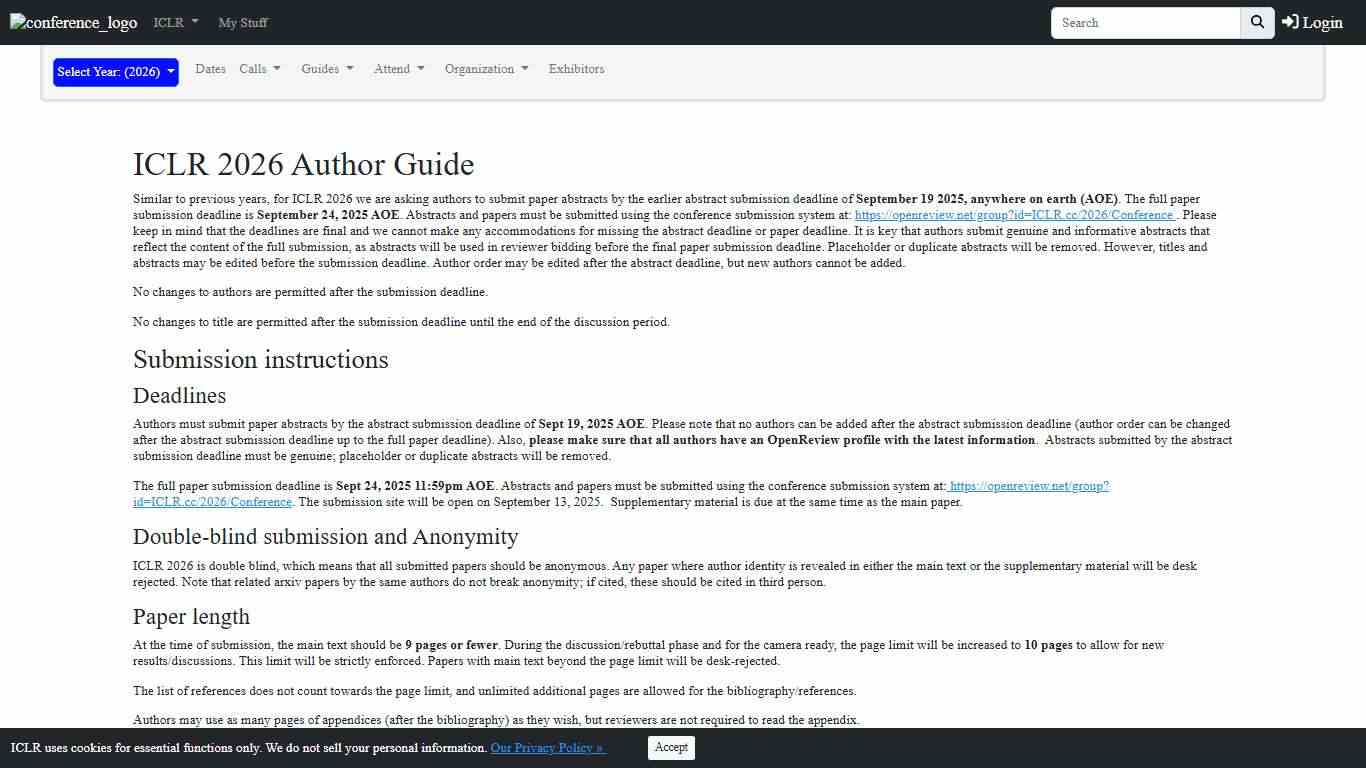This screenshot has height=768, width=1366.
Task: Expand the My Stuff menu
Action: coord(242,22)
